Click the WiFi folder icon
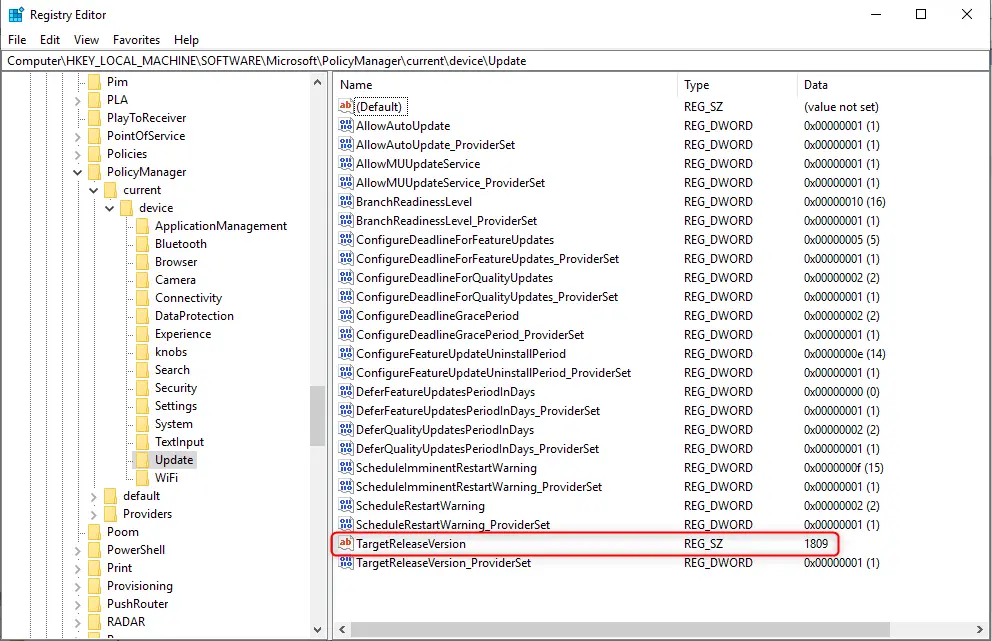The height and width of the screenshot is (641, 992). tap(143, 478)
